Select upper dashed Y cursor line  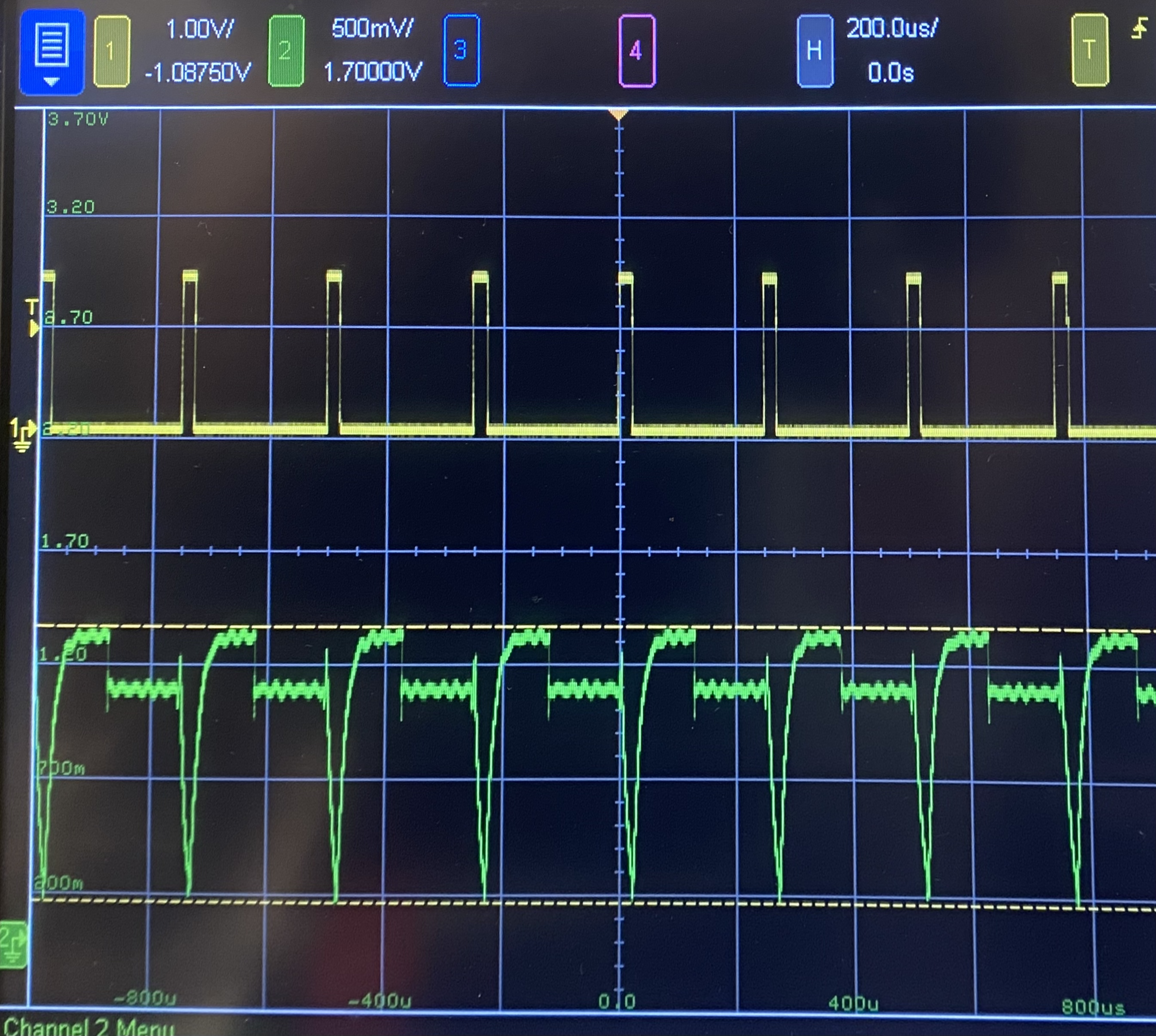pyautogui.click(x=596, y=628)
